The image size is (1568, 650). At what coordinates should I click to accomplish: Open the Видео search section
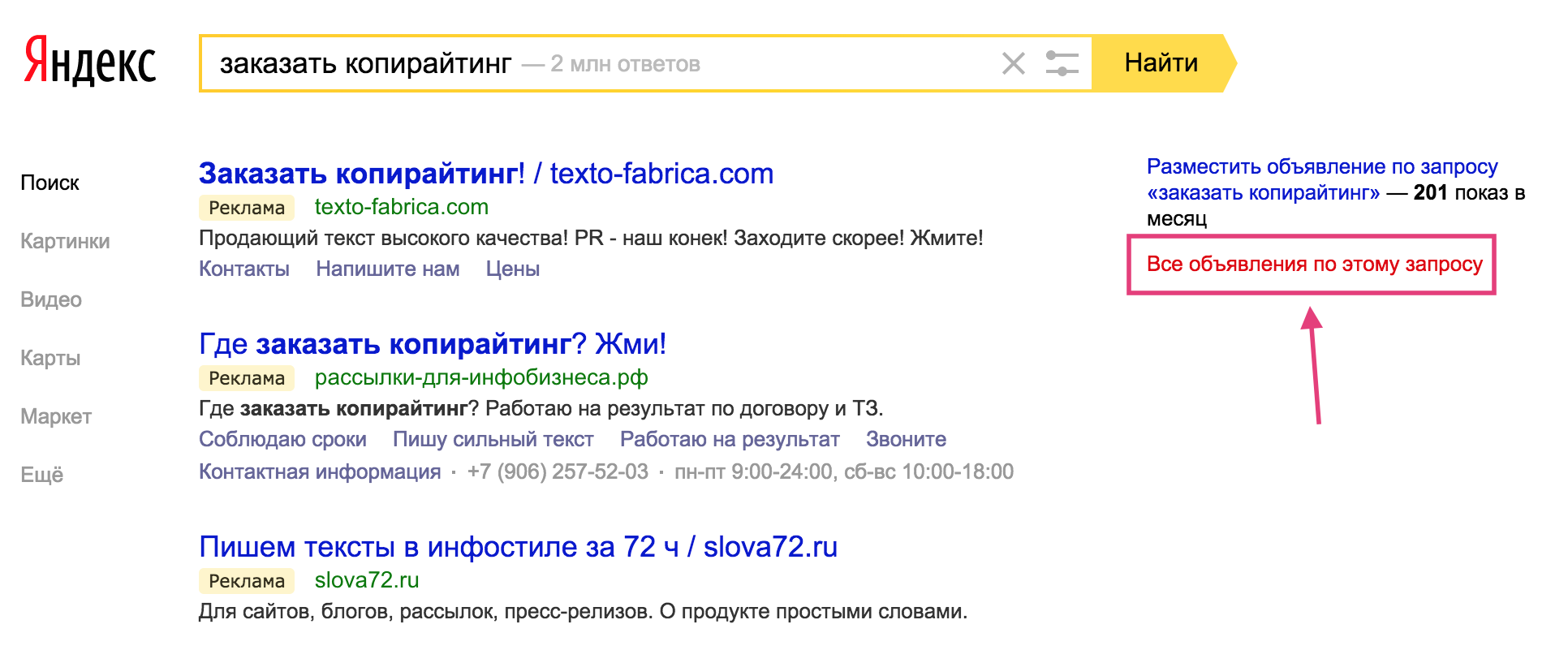click(x=51, y=299)
